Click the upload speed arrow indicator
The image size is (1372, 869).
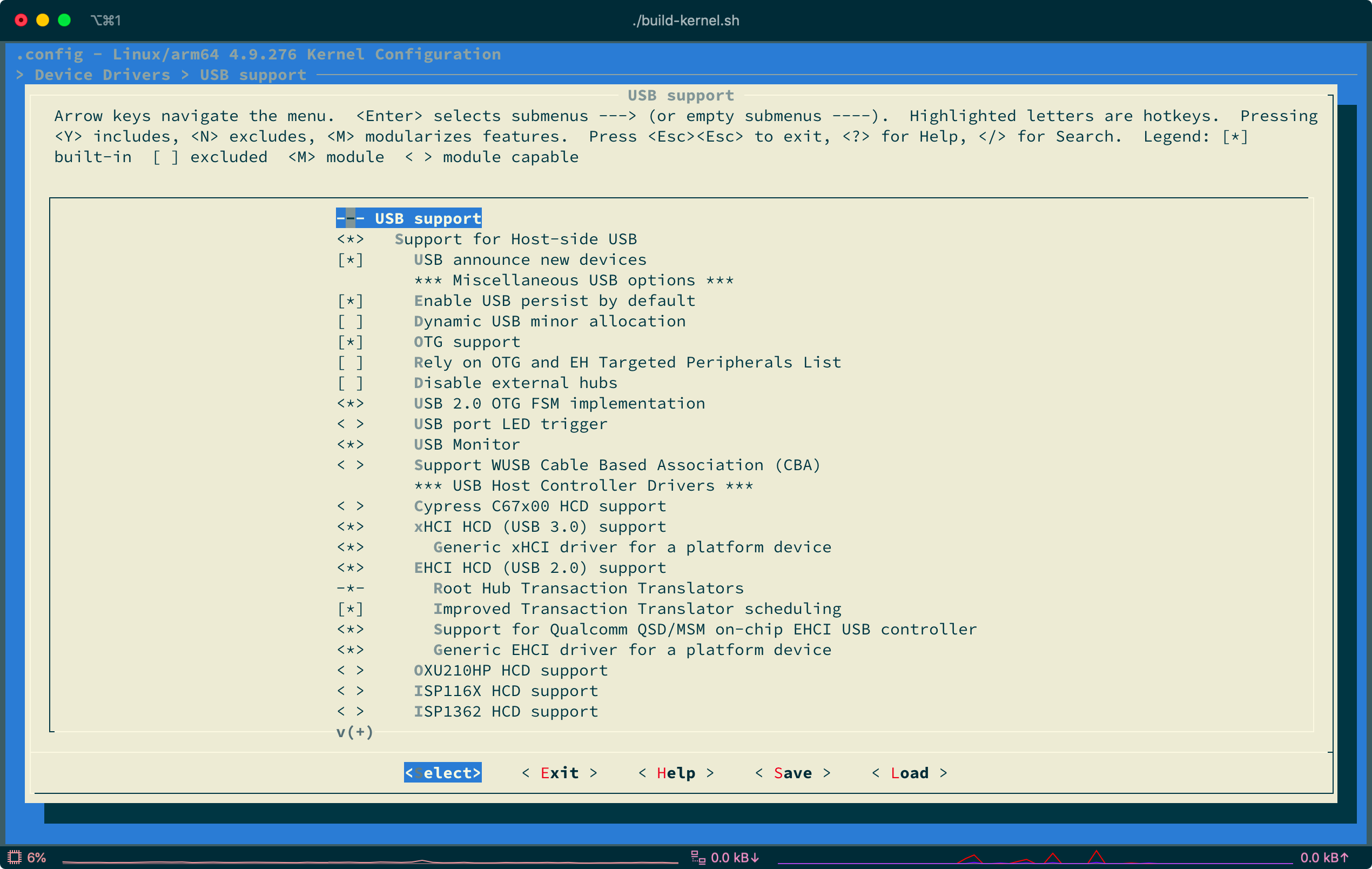(x=1344, y=857)
